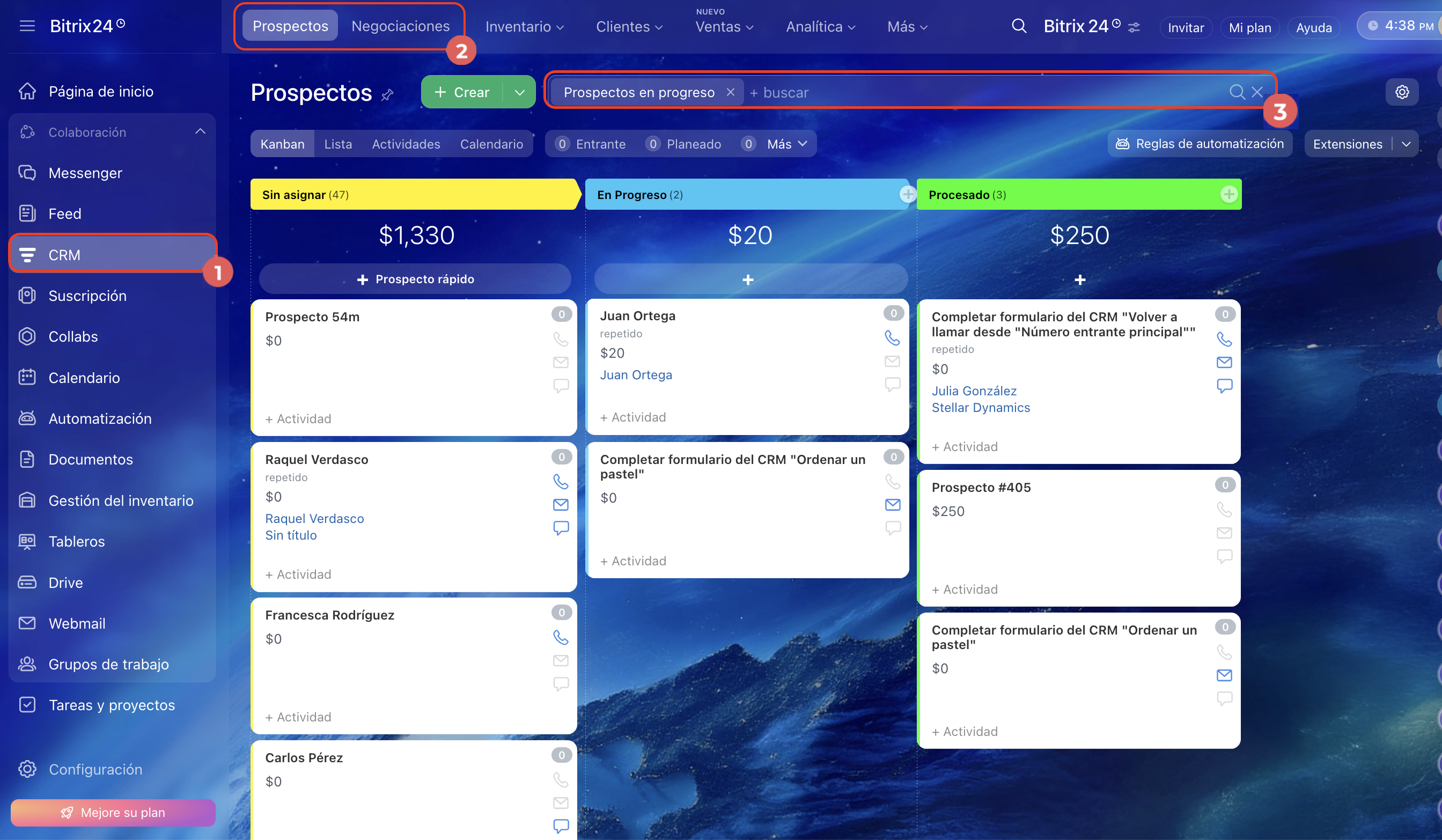Screen dimensions: 1442x840
Task: Add stage after En Progreso column
Action: (908, 195)
